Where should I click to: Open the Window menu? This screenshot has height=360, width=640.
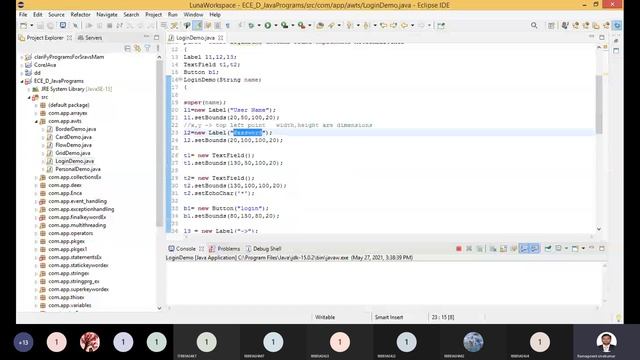pyautogui.click(x=193, y=14)
